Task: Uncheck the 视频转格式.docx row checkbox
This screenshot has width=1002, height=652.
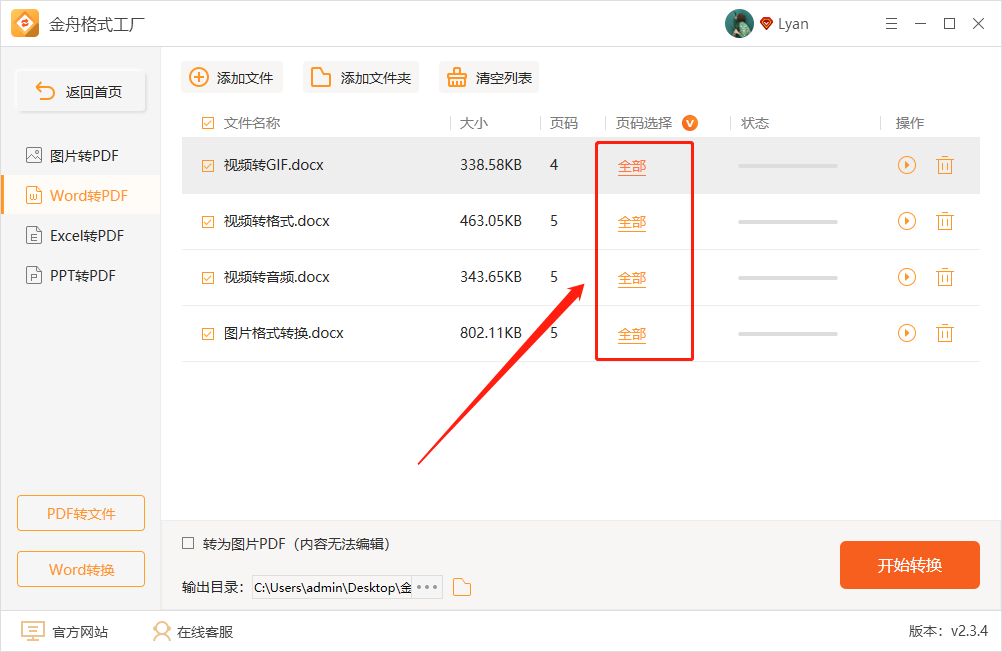Action: coord(207,221)
